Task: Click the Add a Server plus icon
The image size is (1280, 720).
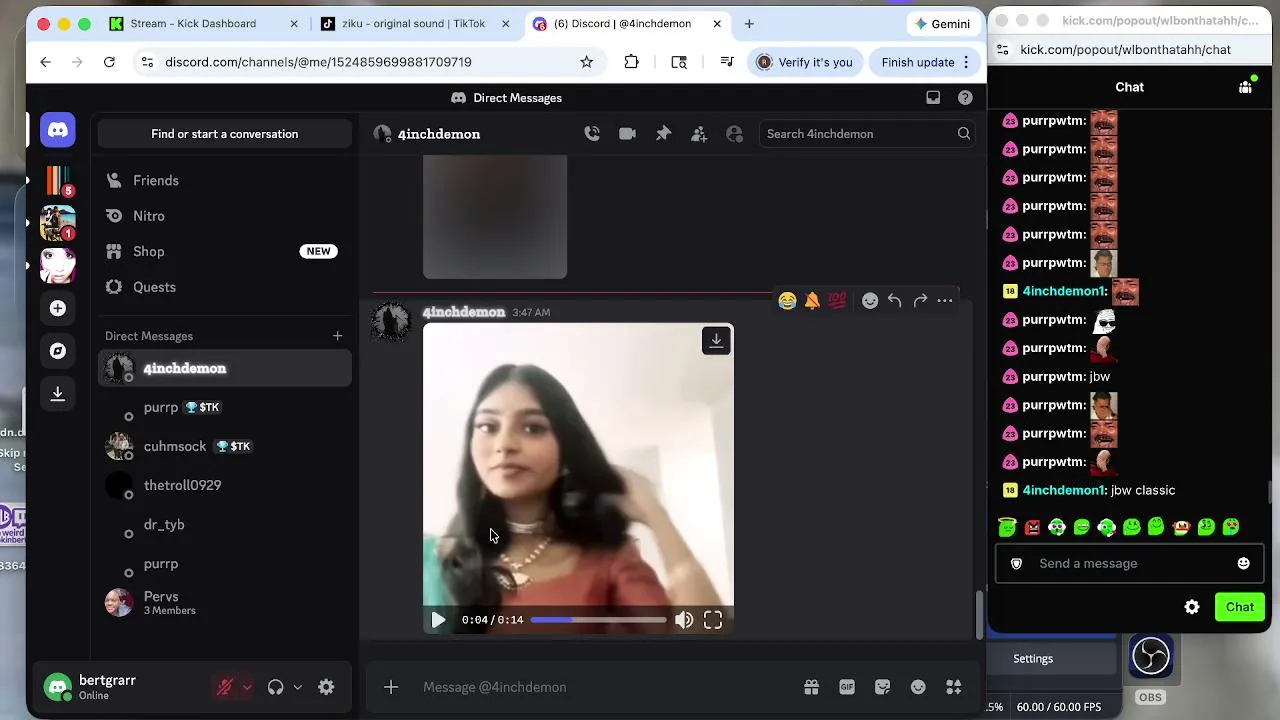Action: (58, 309)
